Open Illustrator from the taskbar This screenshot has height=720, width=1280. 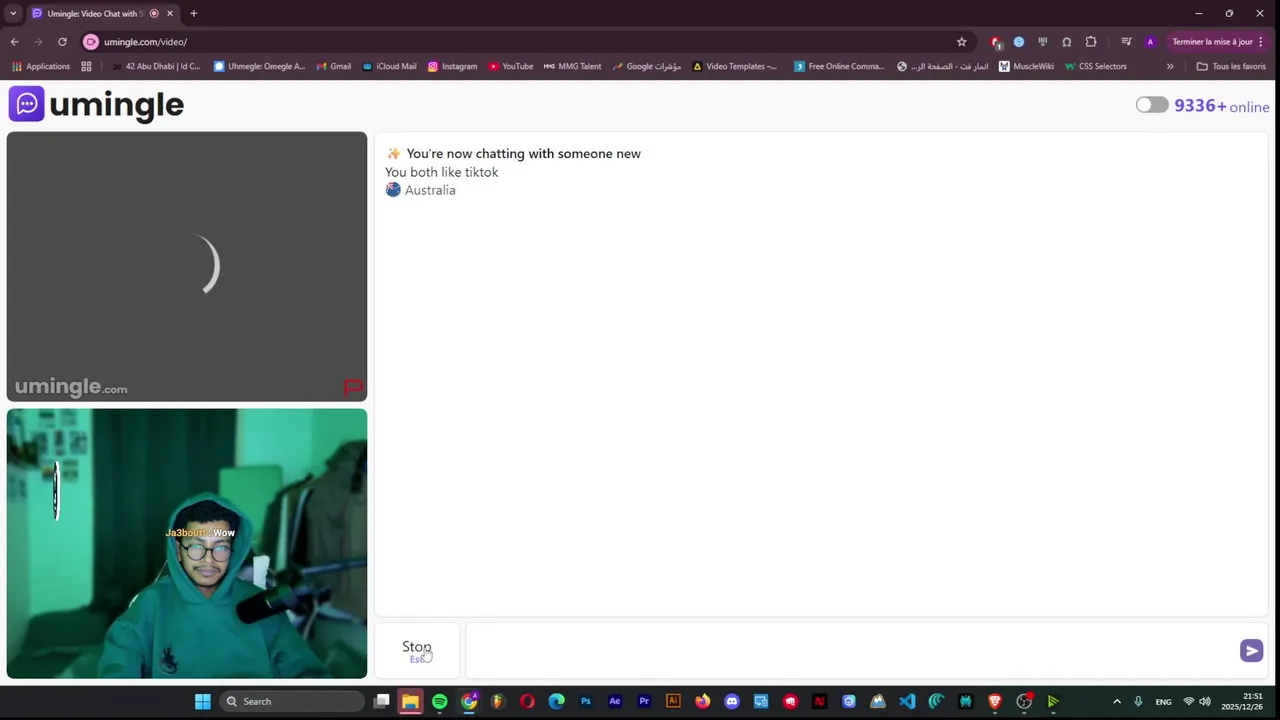coord(673,701)
